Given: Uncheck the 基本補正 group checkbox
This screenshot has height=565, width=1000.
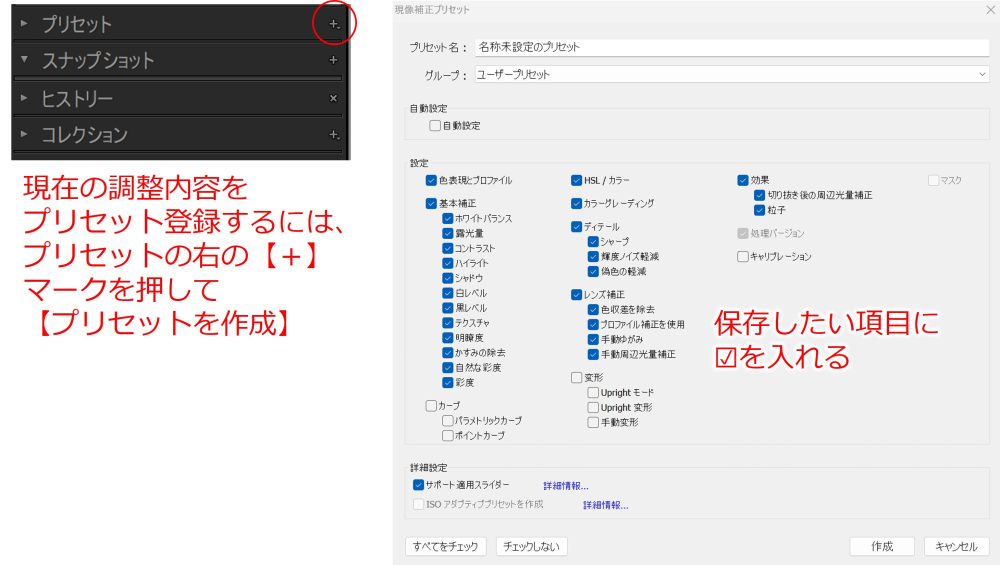Looking at the screenshot, I should coord(431,203).
